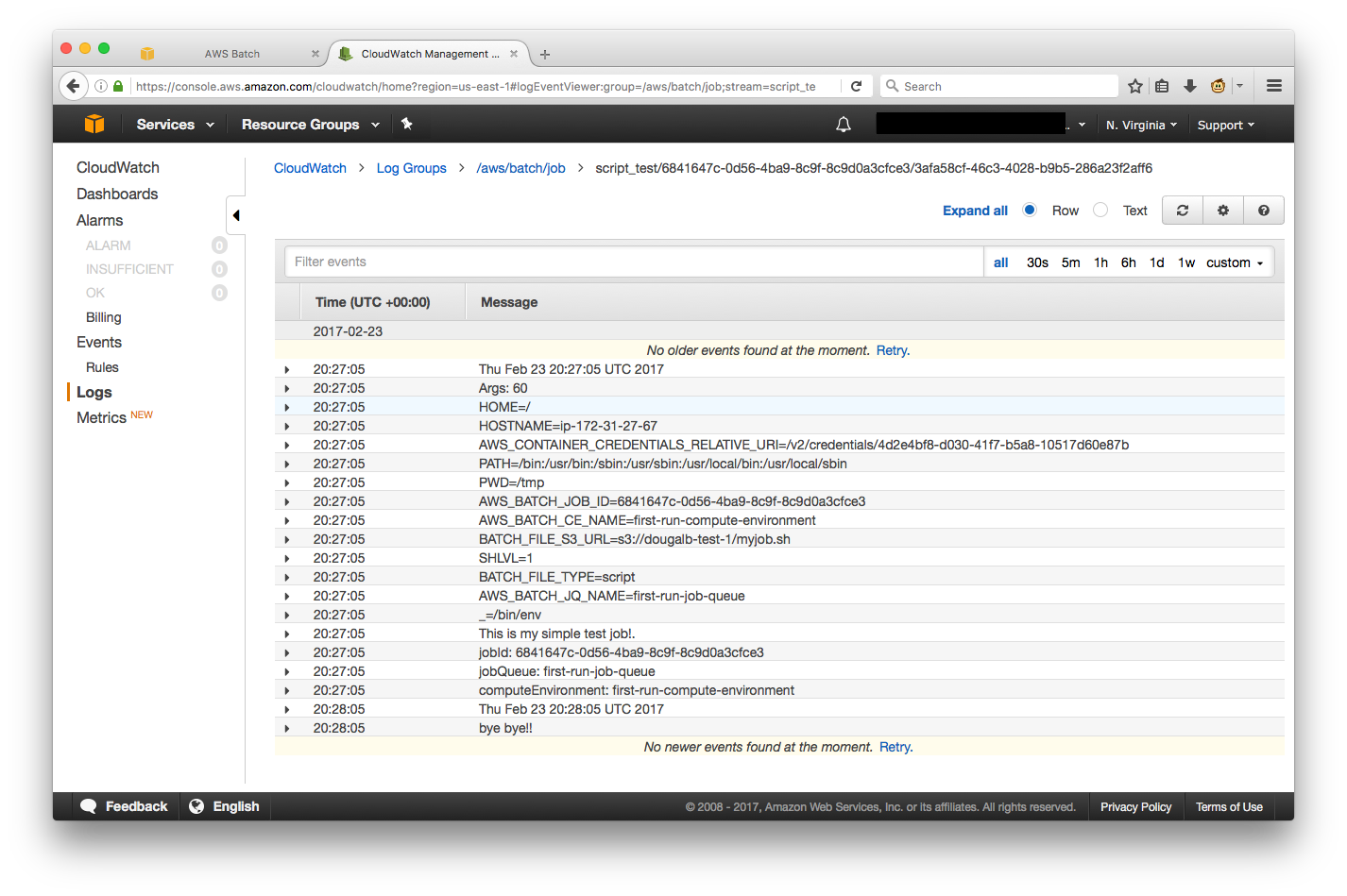Click the CloudWatch breadcrumb link
The image size is (1347, 896).
(310, 168)
